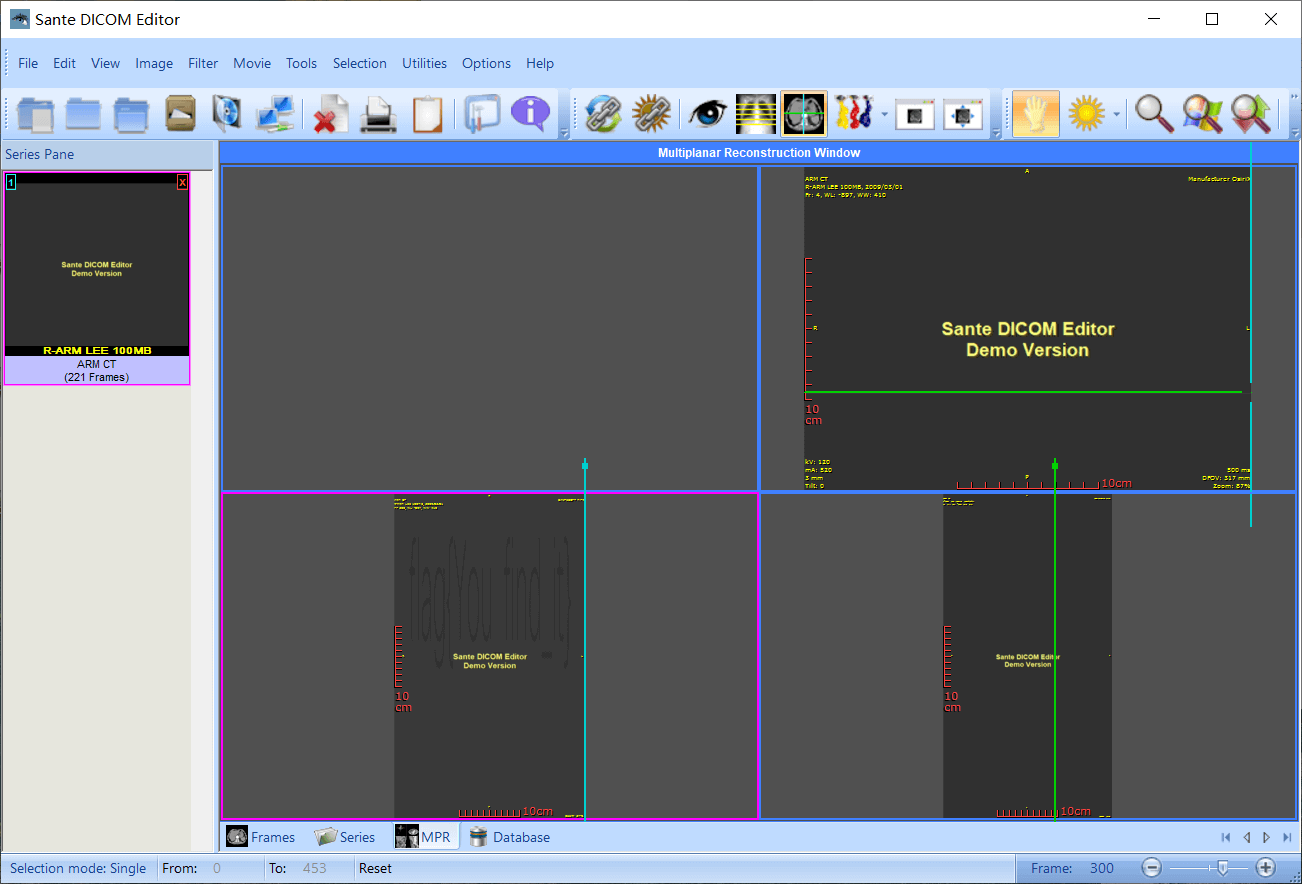Click the open file folder icon
The width and height of the screenshot is (1302, 884).
tap(35, 114)
